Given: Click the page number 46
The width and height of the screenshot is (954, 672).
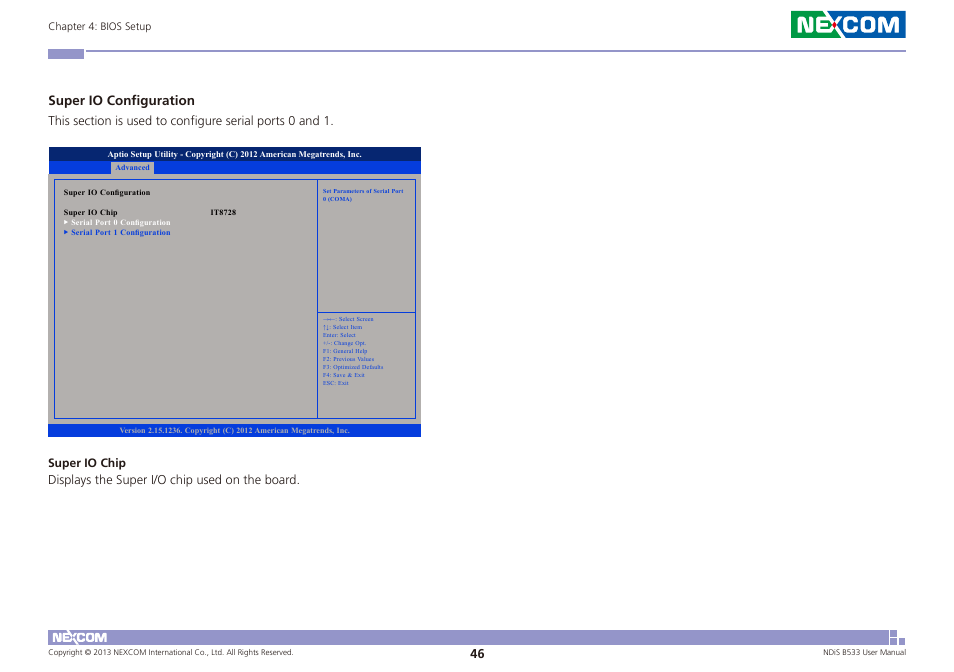Looking at the screenshot, I should pos(477,654).
